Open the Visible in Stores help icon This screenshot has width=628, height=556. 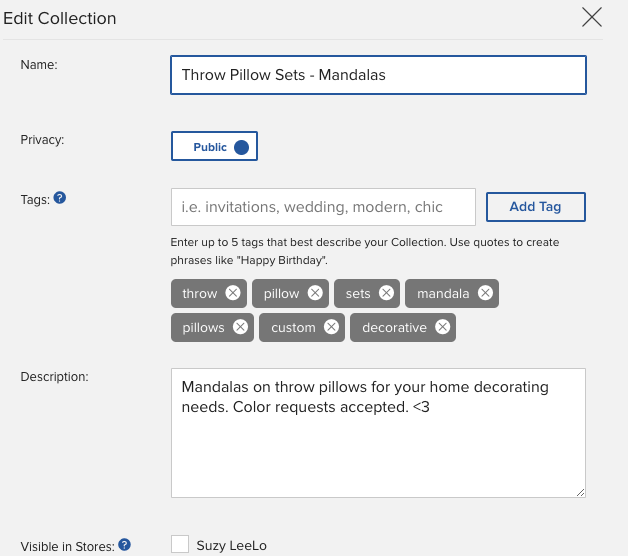tap(124, 545)
